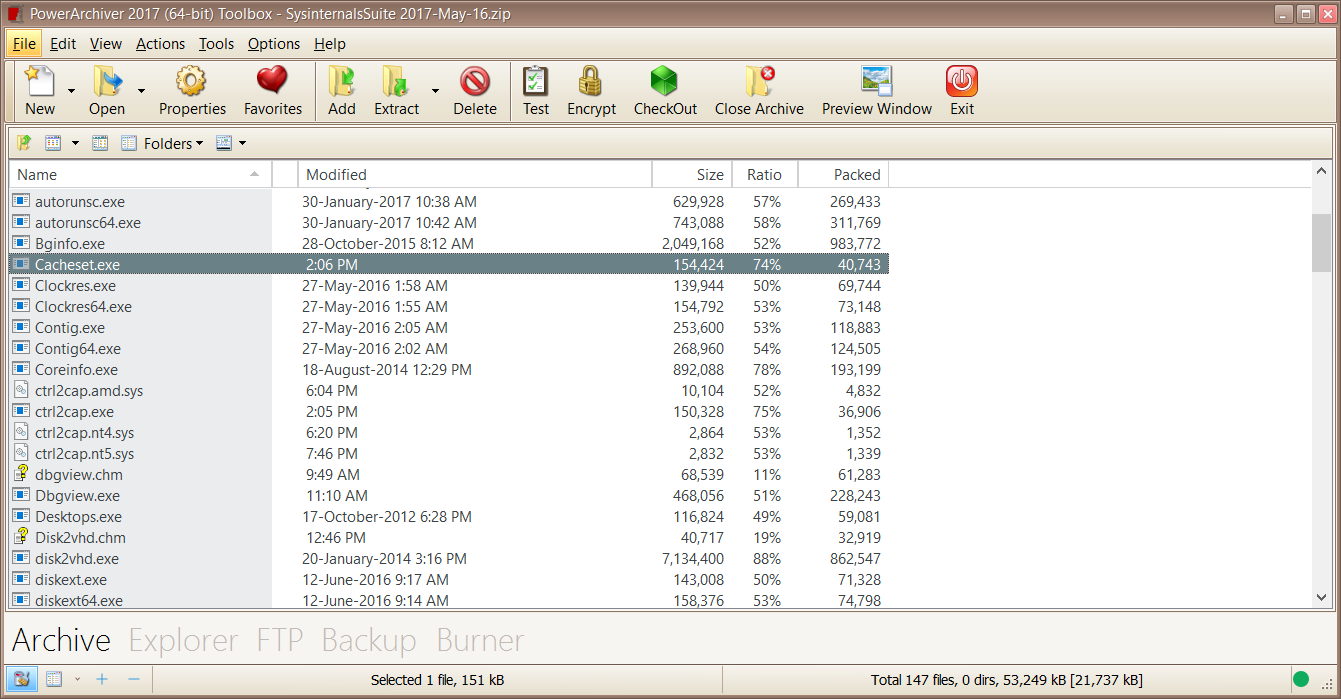Select the autorunsc64.exe file
1341x699 pixels.
(449, 222)
